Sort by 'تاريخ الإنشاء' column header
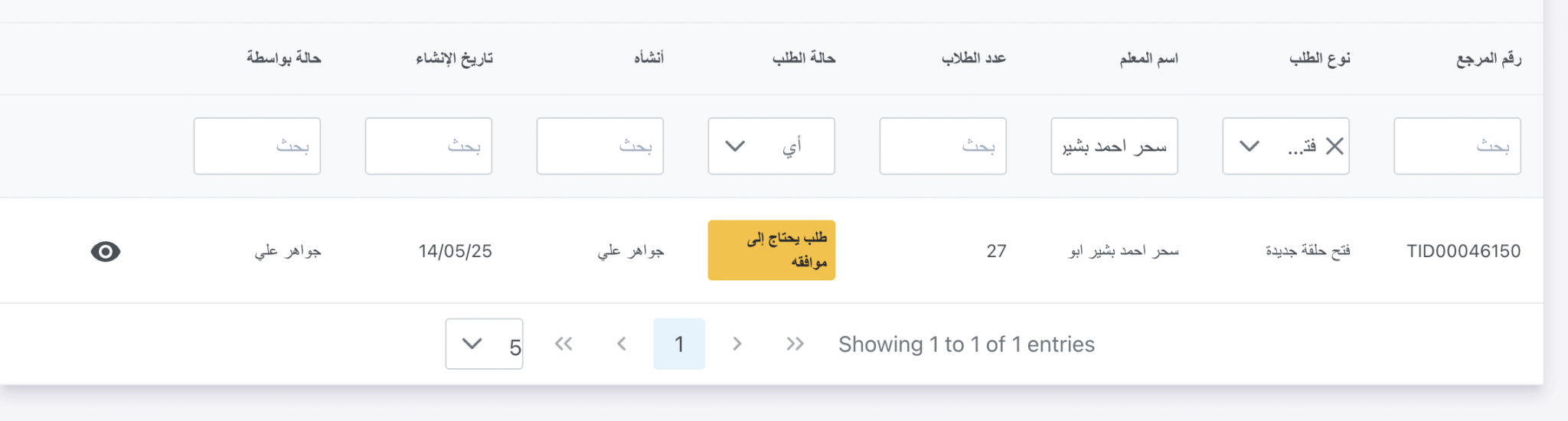Image resolution: width=1568 pixels, height=421 pixels. click(454, 58)
